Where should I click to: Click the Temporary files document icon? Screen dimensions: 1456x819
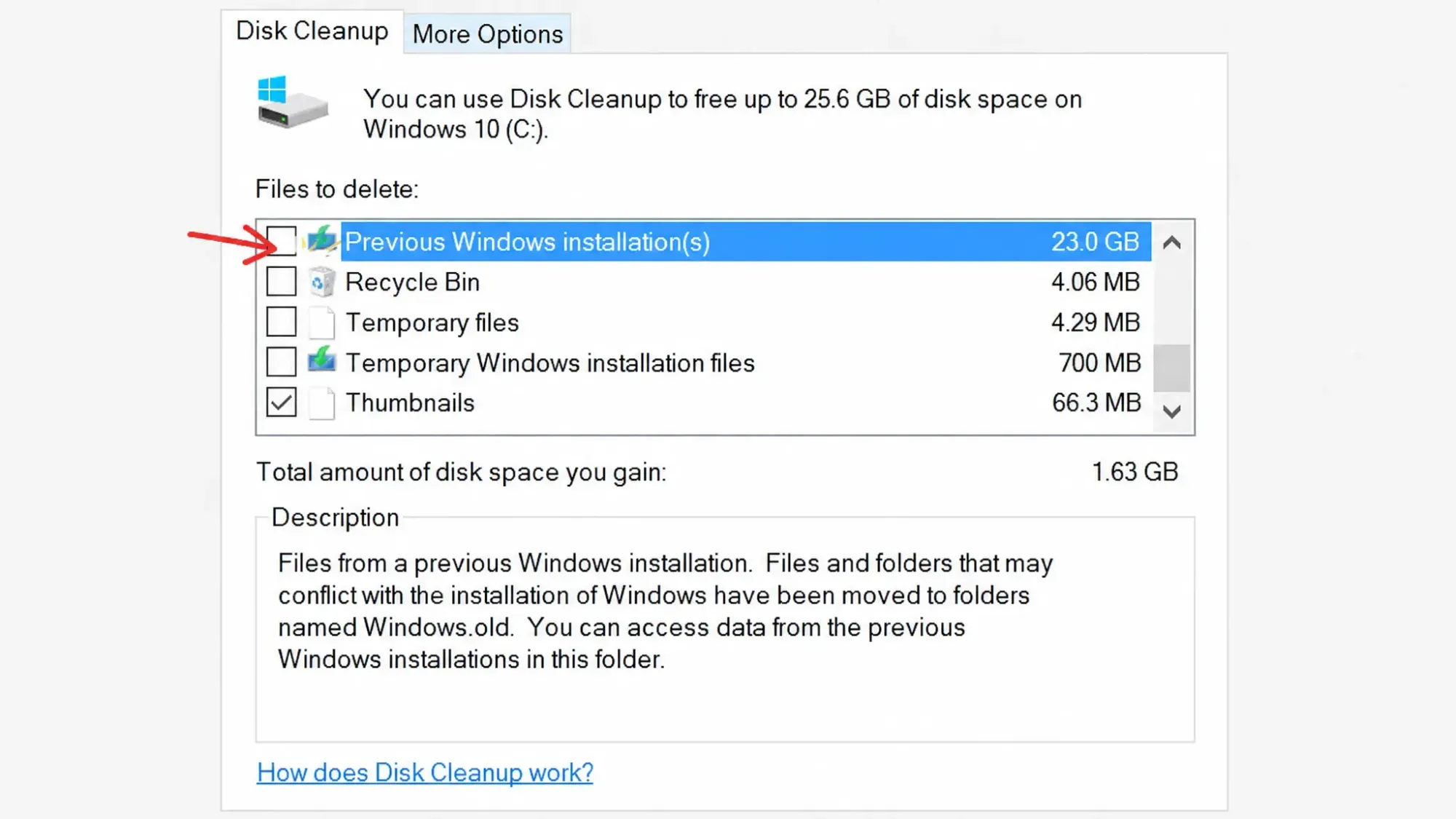(x=321, y=323)
